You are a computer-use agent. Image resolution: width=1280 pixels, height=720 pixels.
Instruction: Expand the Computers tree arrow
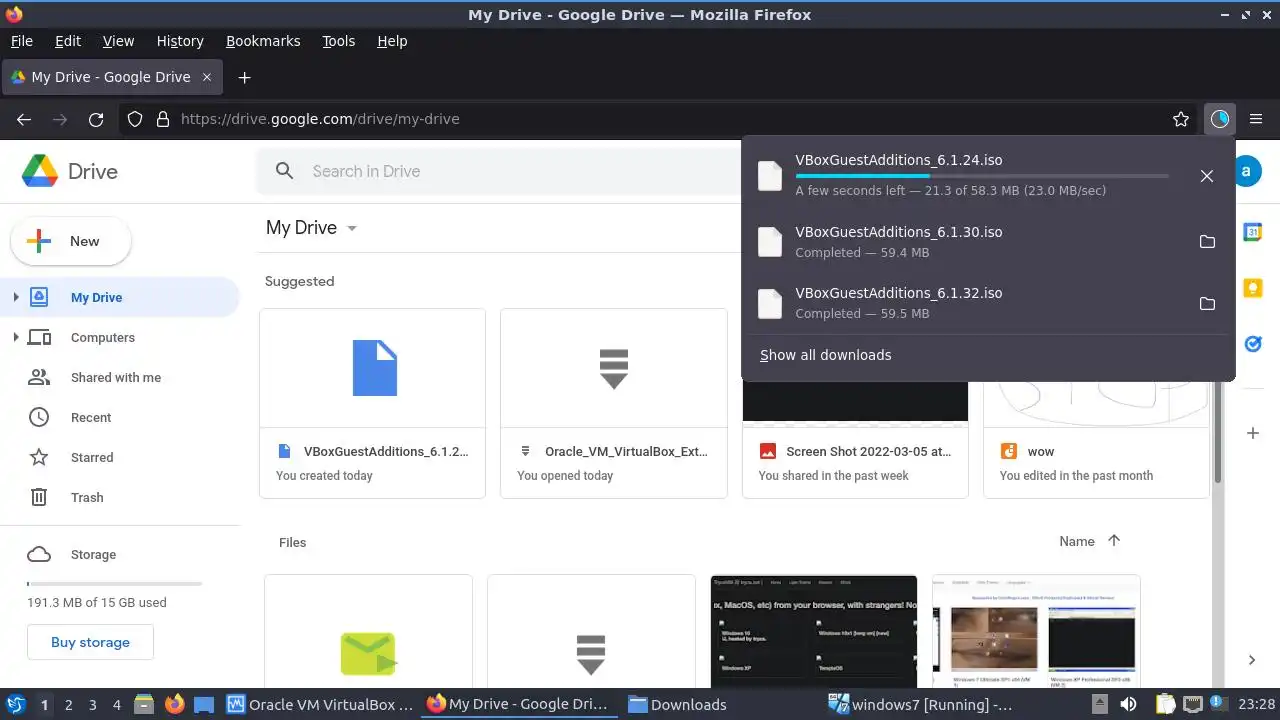tap(16, 337)
